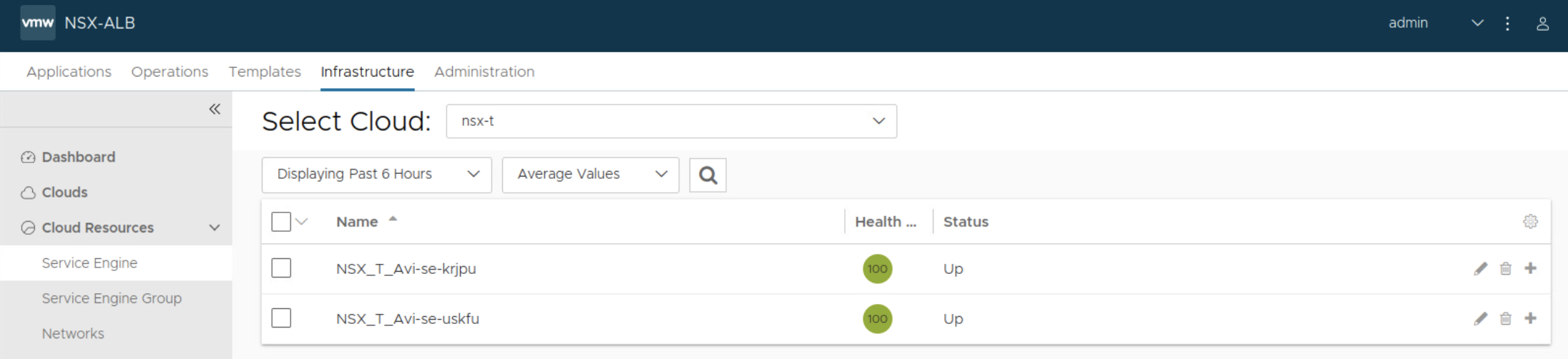Click health score 100 badge for krjpu
This screenshot has width=1568, height=359.
pyautogui.click(x=877, y=269)
